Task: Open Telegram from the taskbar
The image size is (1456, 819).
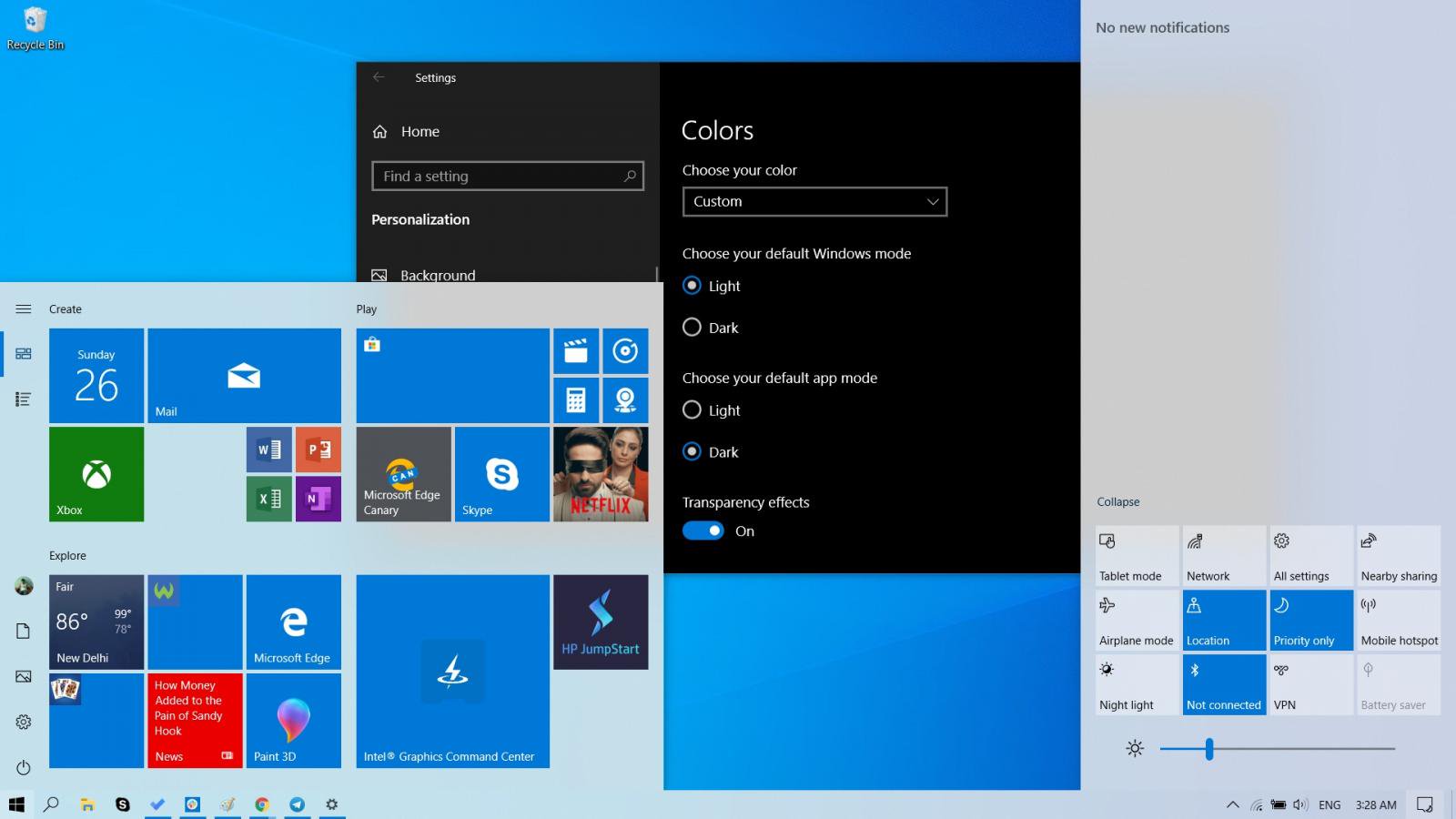Action: (297, 804)
